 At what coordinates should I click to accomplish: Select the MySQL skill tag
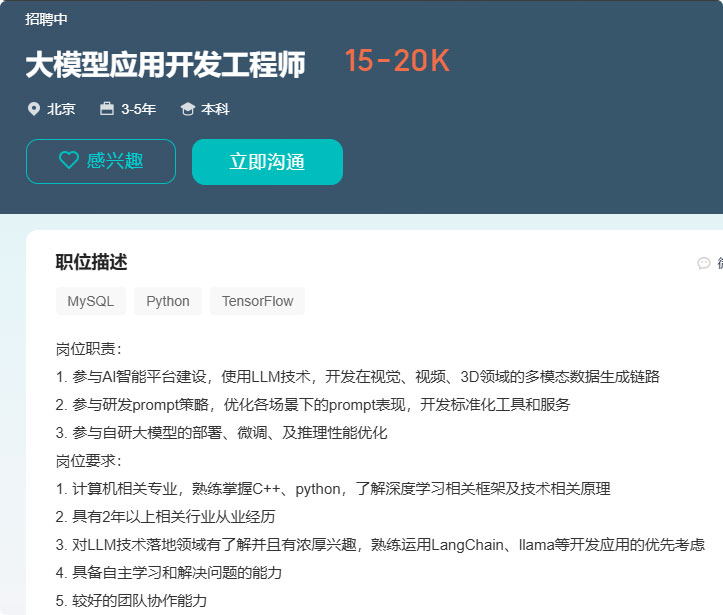tap(91, 301)
